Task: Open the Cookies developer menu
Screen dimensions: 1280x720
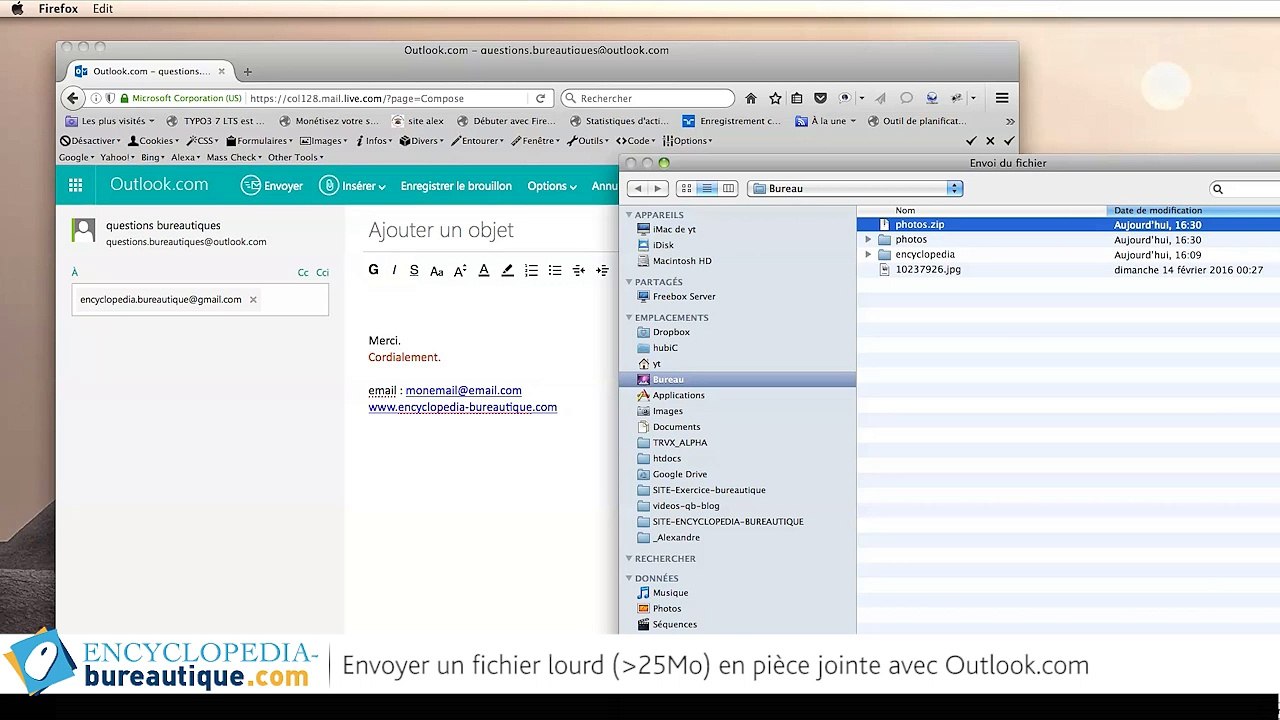Action: pos(155,141)
